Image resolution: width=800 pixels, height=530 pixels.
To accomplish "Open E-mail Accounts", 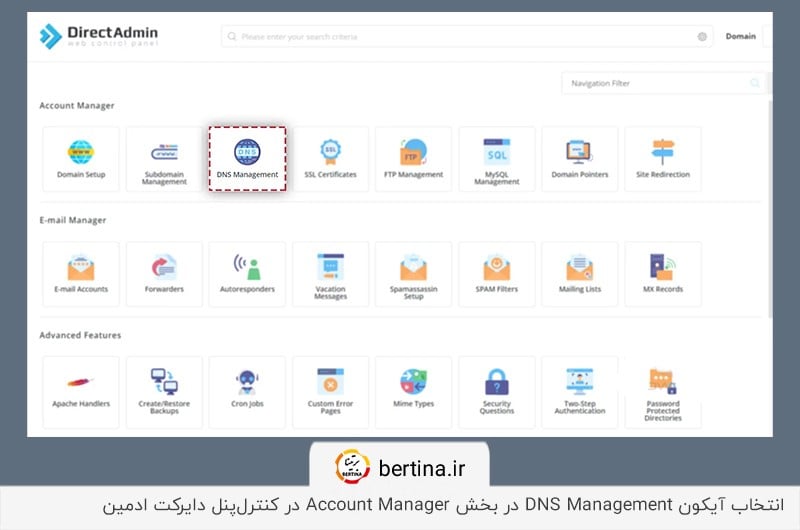I will (x=81, y=274).
